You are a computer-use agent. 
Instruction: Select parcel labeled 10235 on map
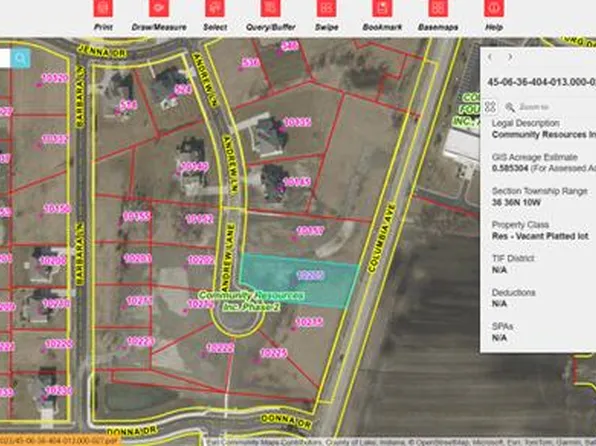[309, 322]
